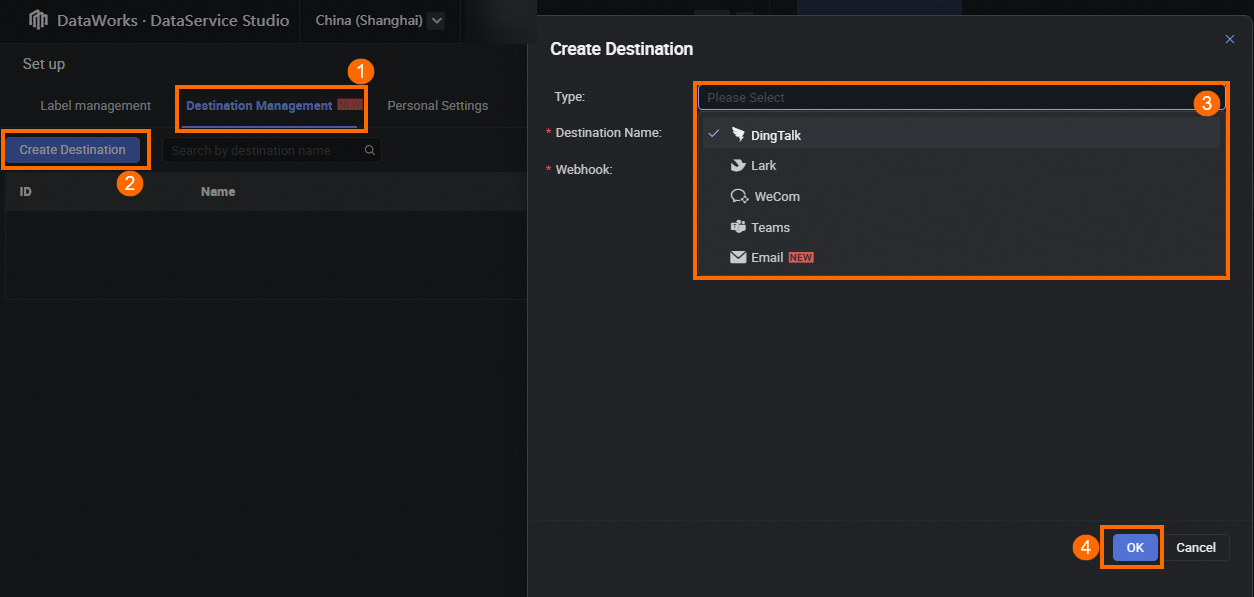The image size is (1254, 597).
Task: Click the search magnifier icon
Action: pos(369,150)
